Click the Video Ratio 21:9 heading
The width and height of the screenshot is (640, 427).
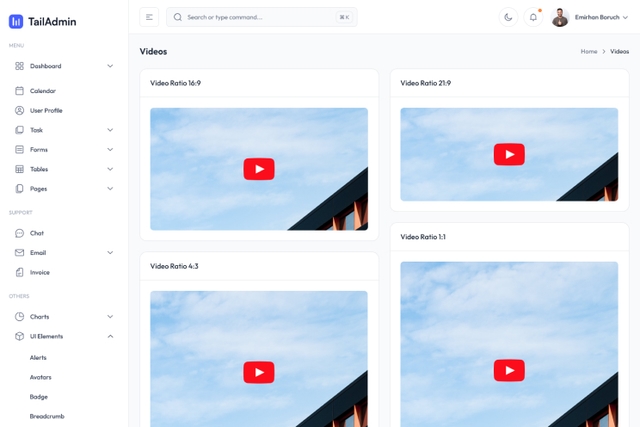426,83
